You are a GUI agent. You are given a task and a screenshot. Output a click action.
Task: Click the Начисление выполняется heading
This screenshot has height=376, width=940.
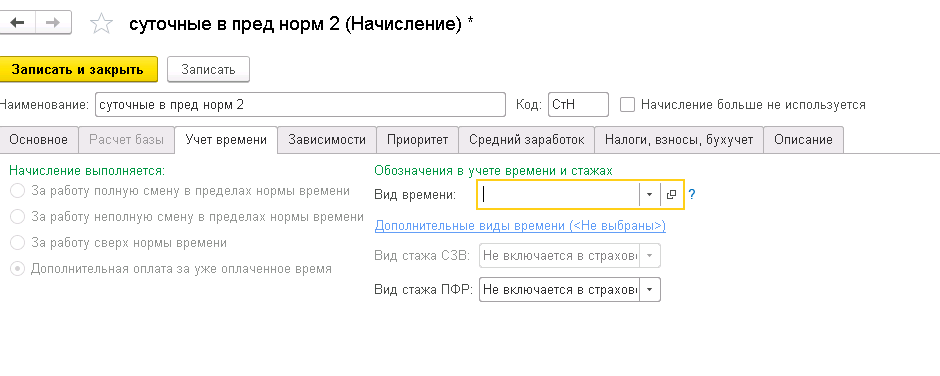87,170
